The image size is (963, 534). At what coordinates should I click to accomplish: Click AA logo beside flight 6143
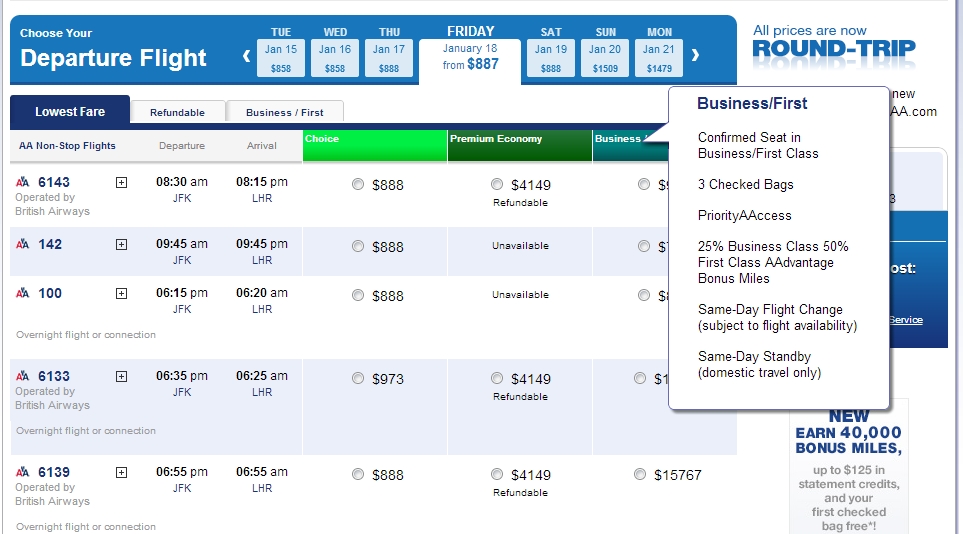[x=23, y=182]
